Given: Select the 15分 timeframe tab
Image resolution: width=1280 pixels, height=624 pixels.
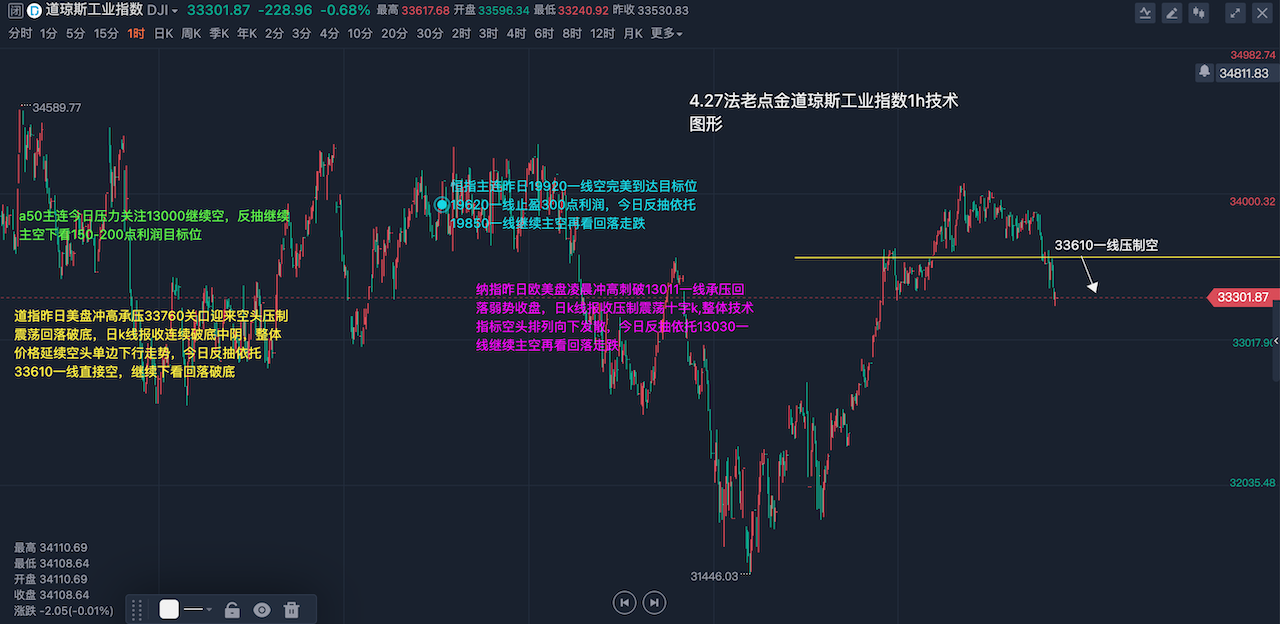Looking at the screenshot, I should pos(106,33).
